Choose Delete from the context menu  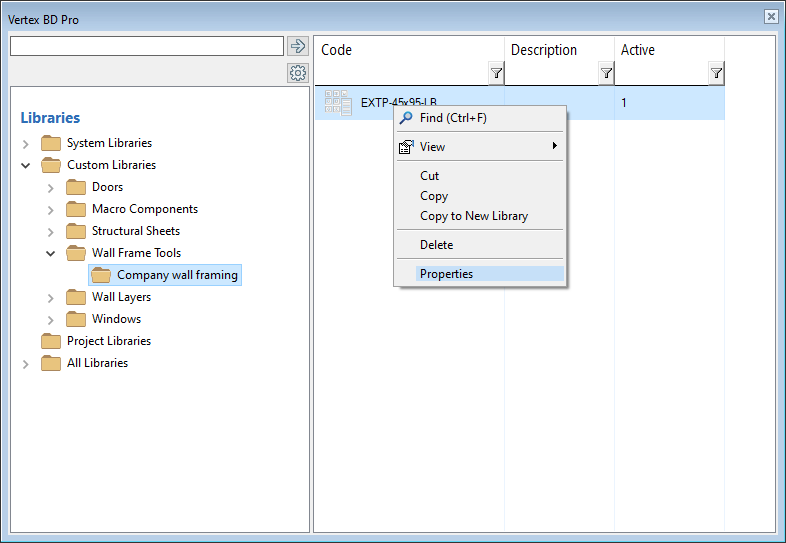pos(436,245)
